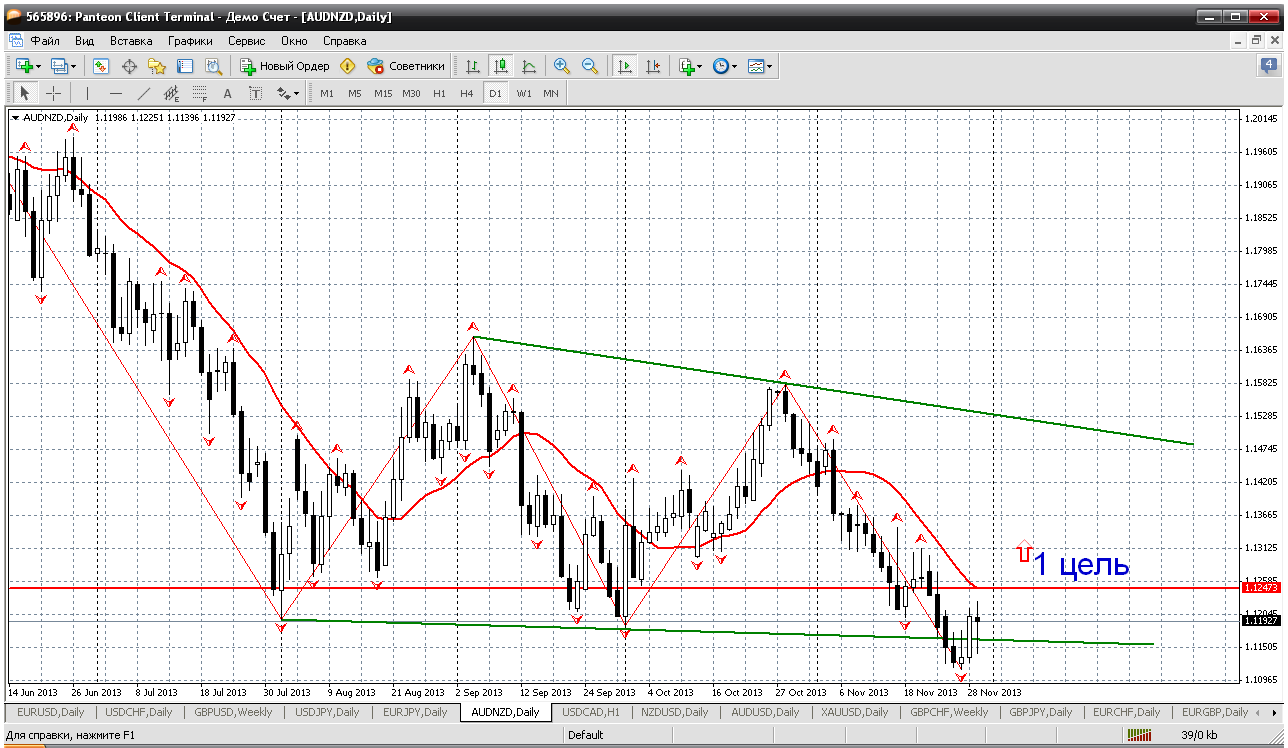Select the vertical line tool

click(87, 93)
